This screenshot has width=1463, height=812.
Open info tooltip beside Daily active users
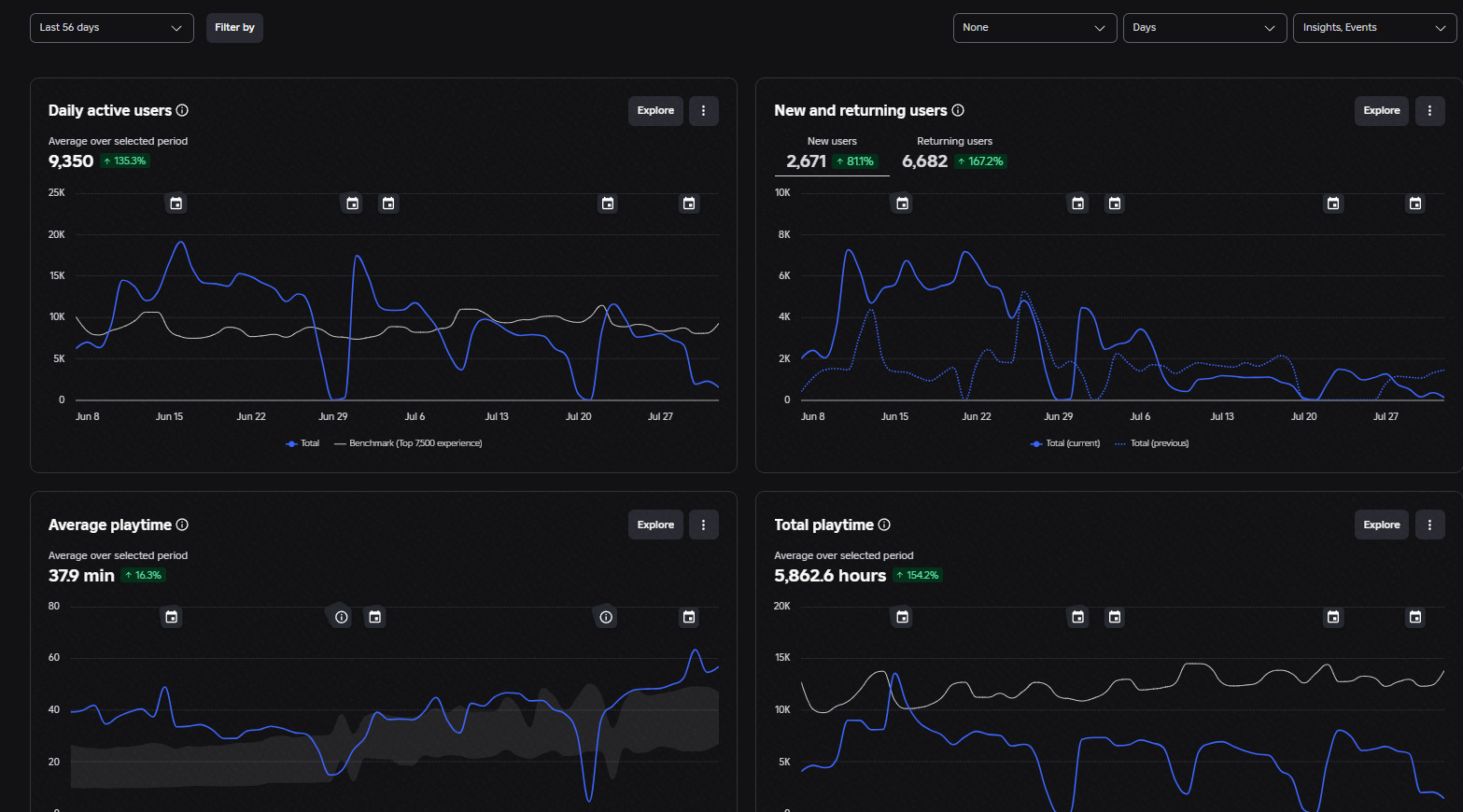(x=182, y=110)
